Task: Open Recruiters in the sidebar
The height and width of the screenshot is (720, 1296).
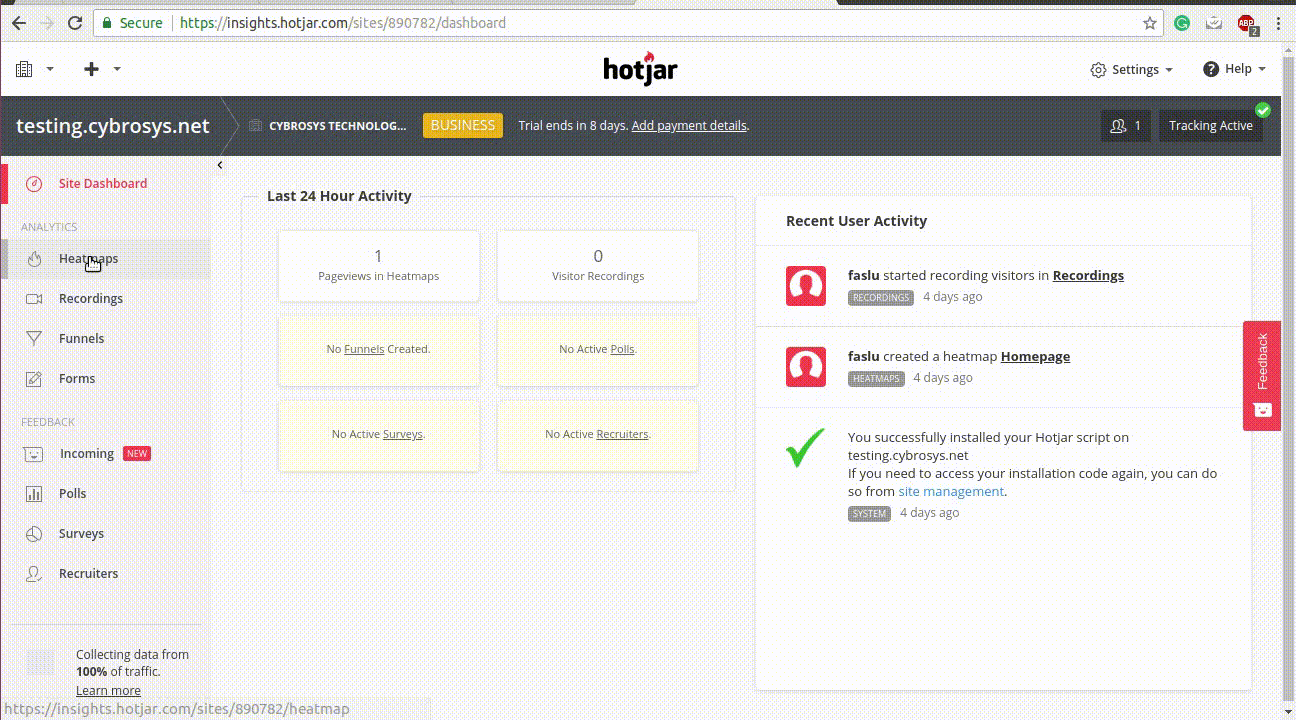Action: (x=89, y=574)
